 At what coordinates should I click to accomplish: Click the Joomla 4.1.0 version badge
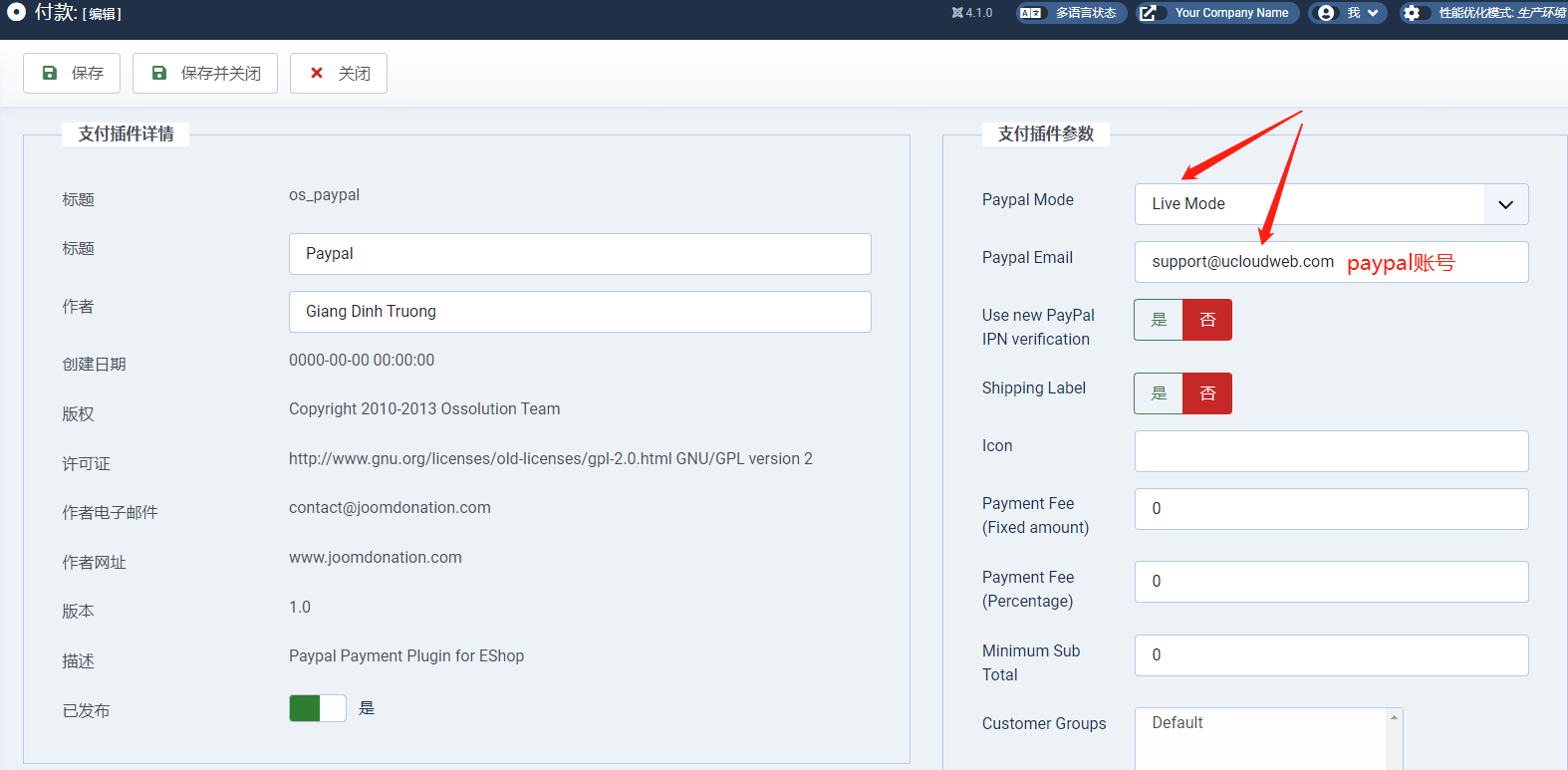[x=972, y=13]
